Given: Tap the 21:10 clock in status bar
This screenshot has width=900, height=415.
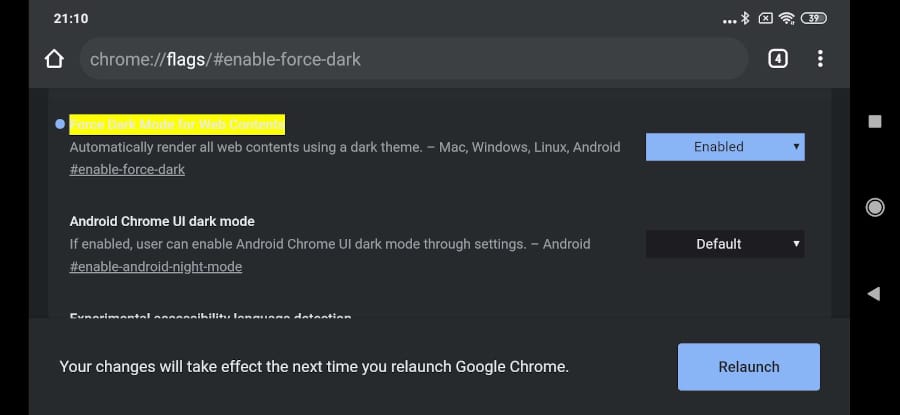Looking at the screenshot, I should pyautogui.click(x=70, y=18).
